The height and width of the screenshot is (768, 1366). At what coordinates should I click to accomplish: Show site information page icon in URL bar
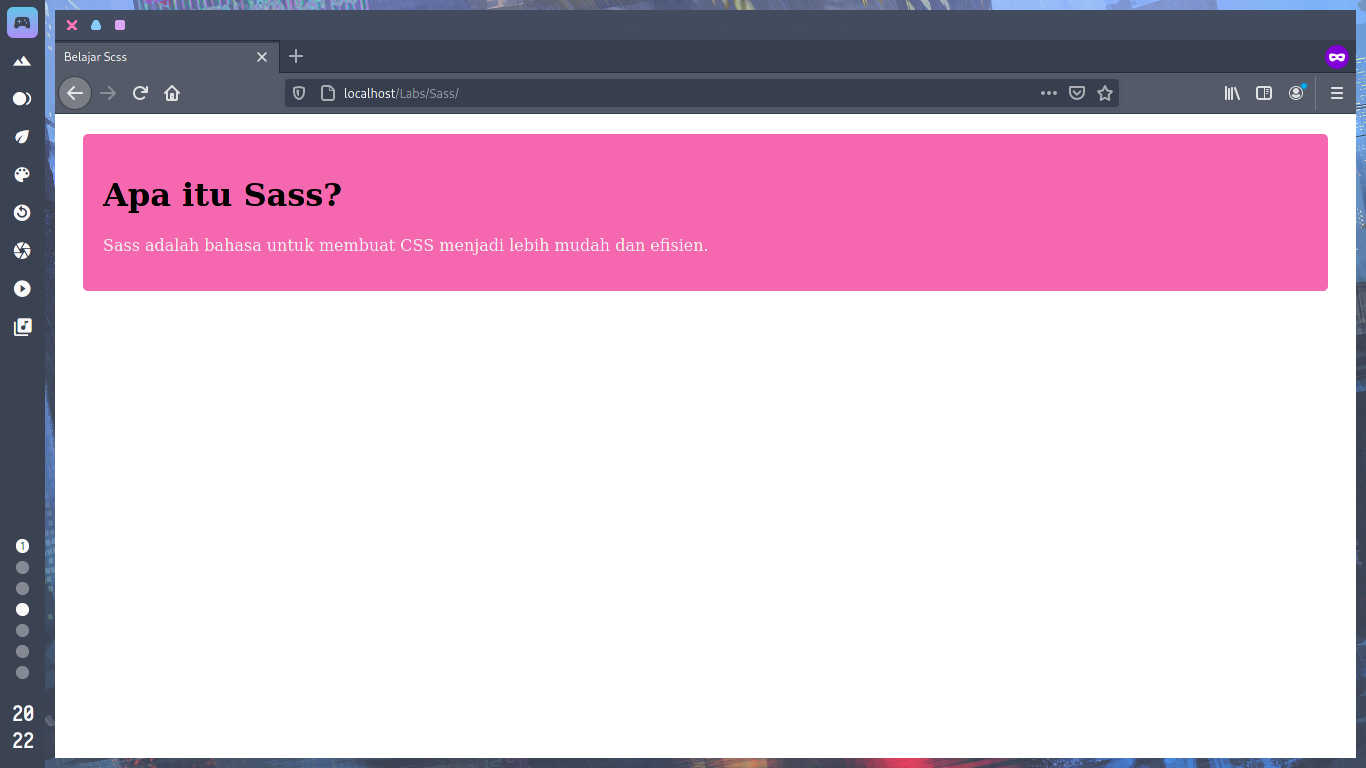coord(326,93)
